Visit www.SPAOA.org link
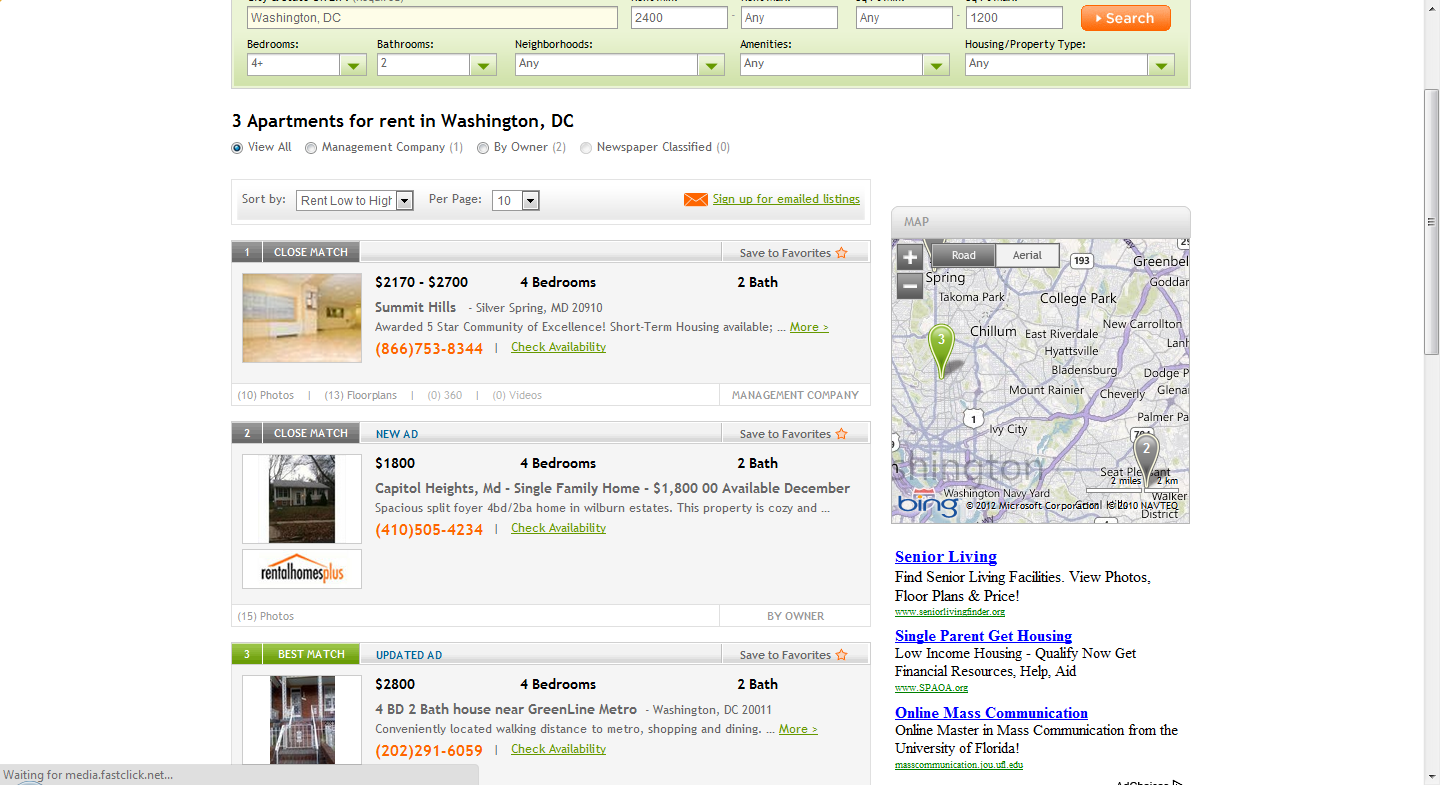The width and height of the screenshot is (1440, 785). [931, 688]
